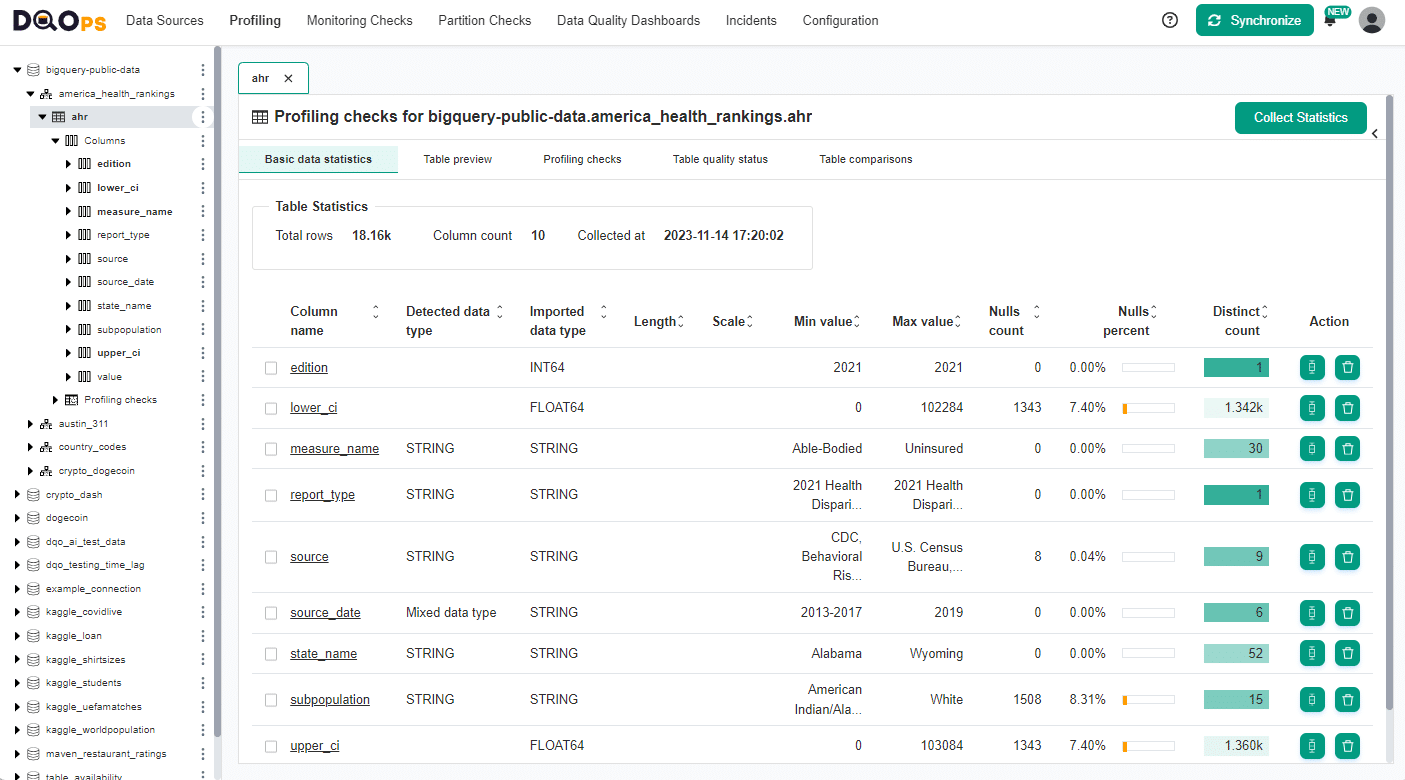Open the Monitoring Checks menu
Viewport: 1405px width, 780px height.
(x=359, y=20)
